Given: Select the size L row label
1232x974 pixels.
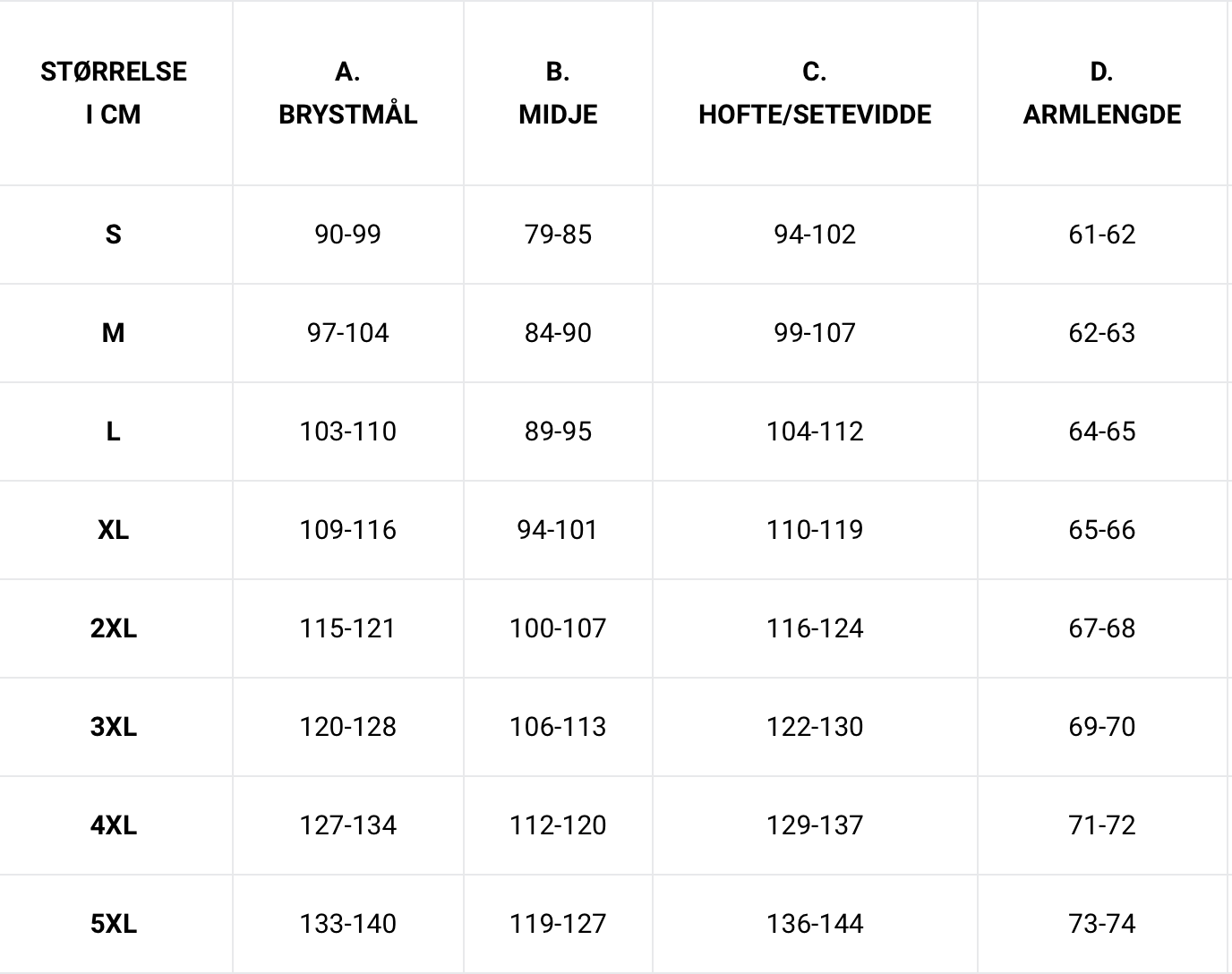Looking at the screenshot, I should [x=114, y=431].
